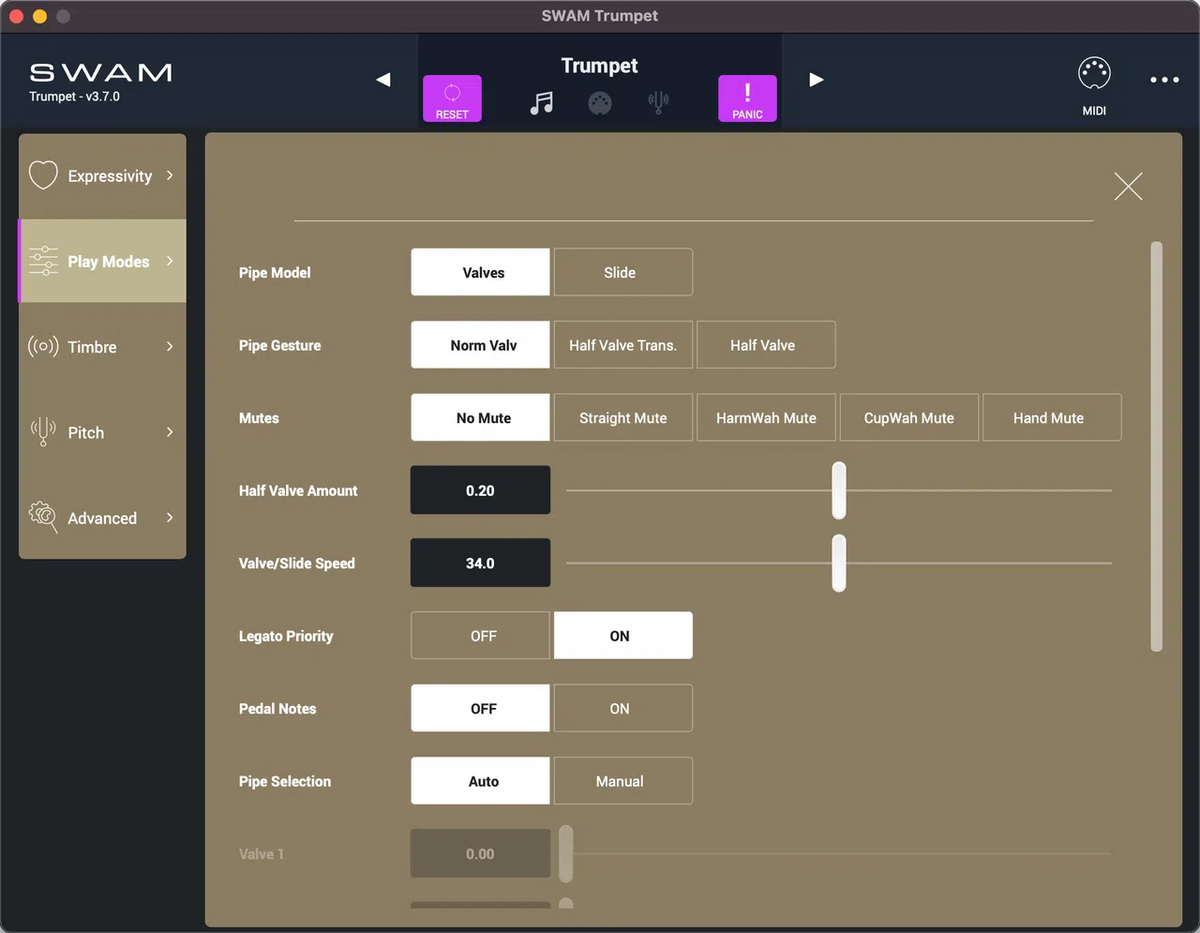This screenshot has height=933, width=1200.
Task: Open the Expressivity panel via its heart icon
Action: 43,175
